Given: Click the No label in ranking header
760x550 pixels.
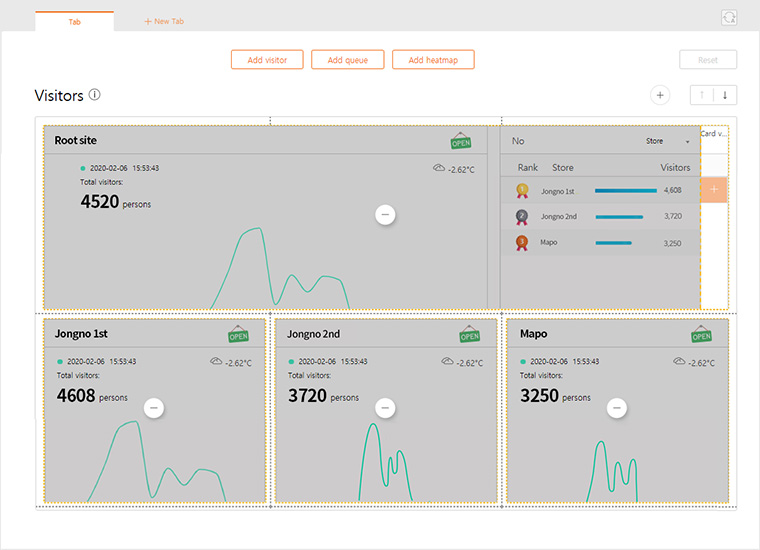Looking at the screenshot, I should click(x=518, y=141).
